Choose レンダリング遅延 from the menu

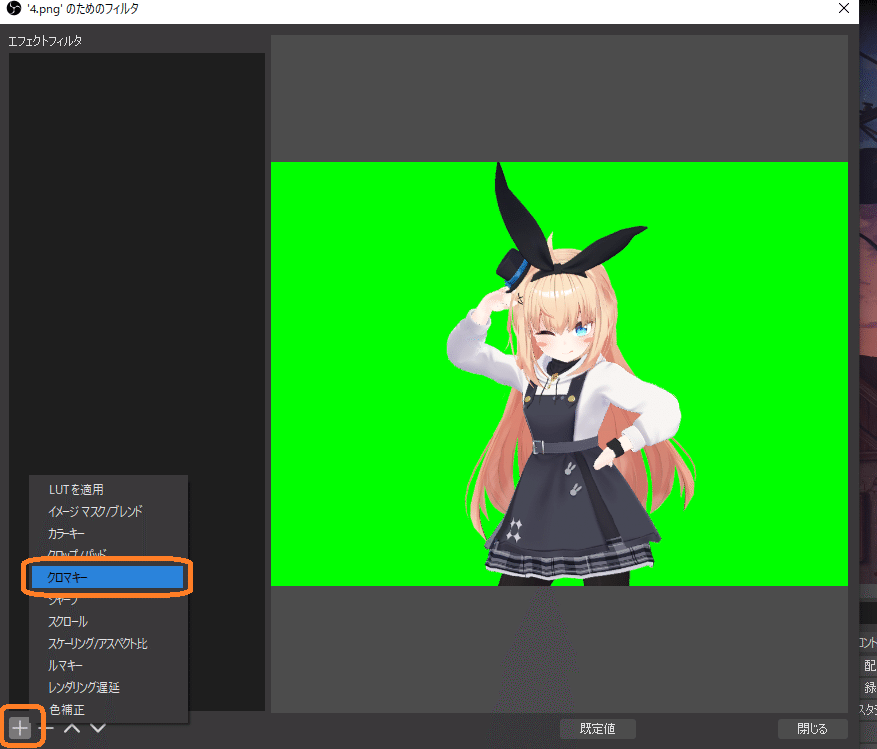(x=109, y=687)
